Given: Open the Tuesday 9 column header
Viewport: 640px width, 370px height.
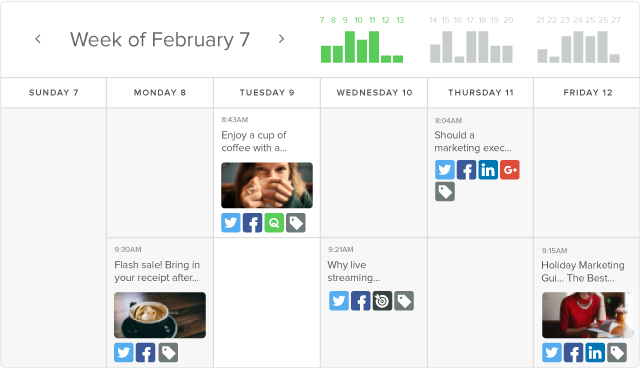Looking at the screenshot, I should coord(267,93).
